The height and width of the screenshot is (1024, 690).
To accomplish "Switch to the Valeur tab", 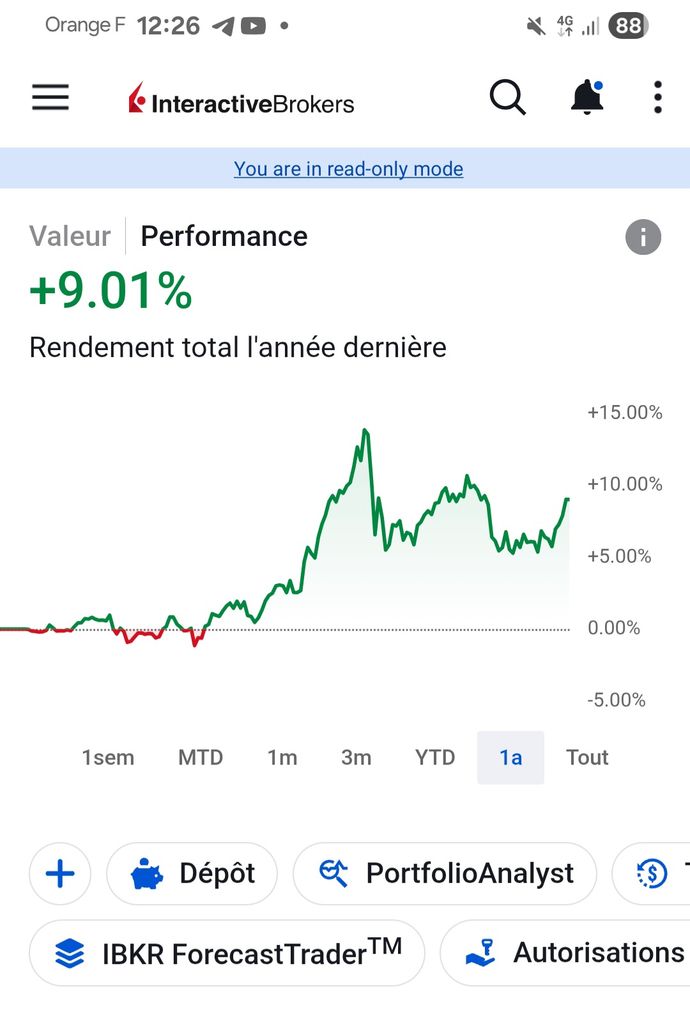I will click(x=70, y=236).
